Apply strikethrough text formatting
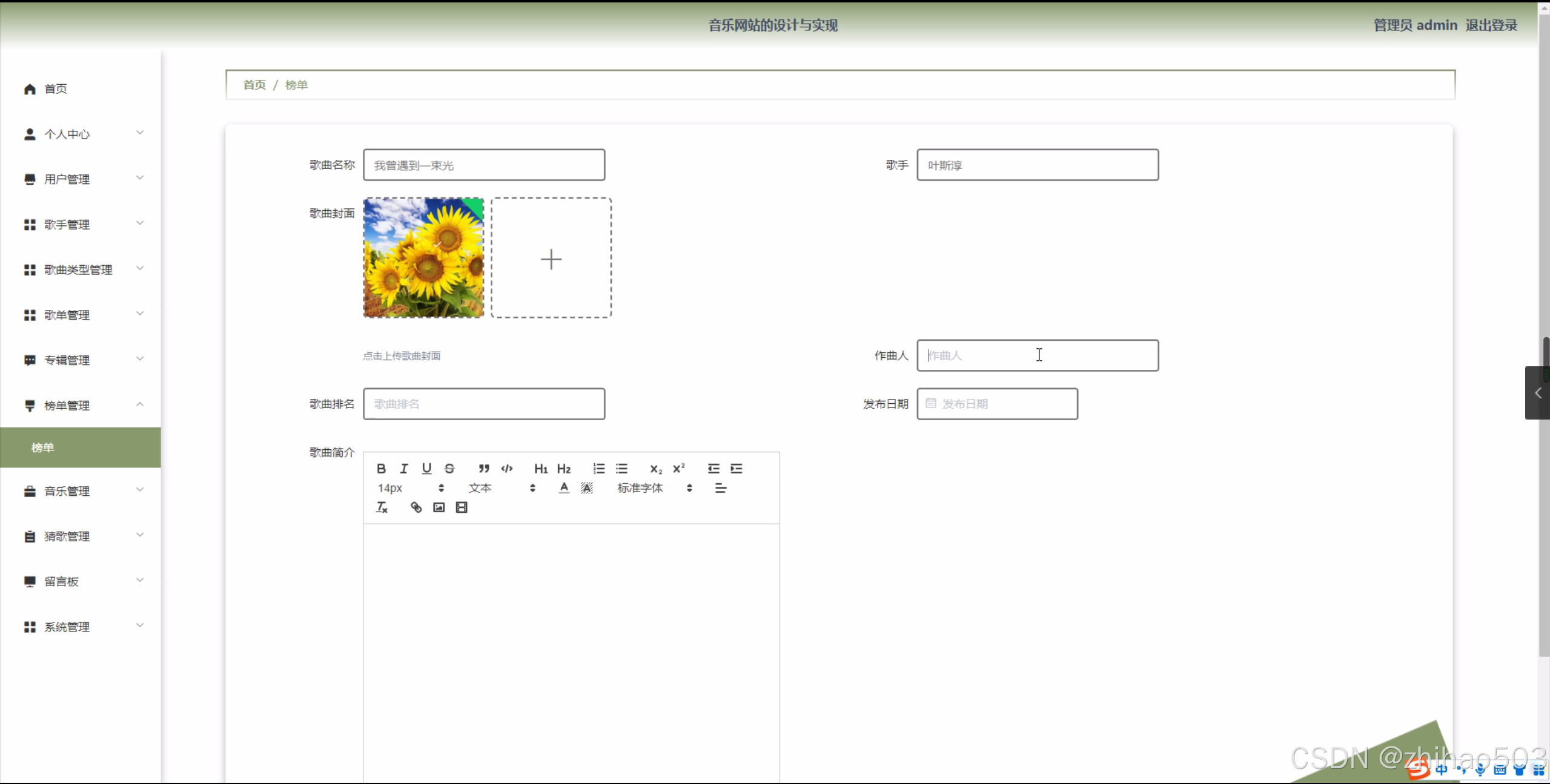Image resolution: width=1550 pixels, height=784 pixels. click(x=449, y=468)
